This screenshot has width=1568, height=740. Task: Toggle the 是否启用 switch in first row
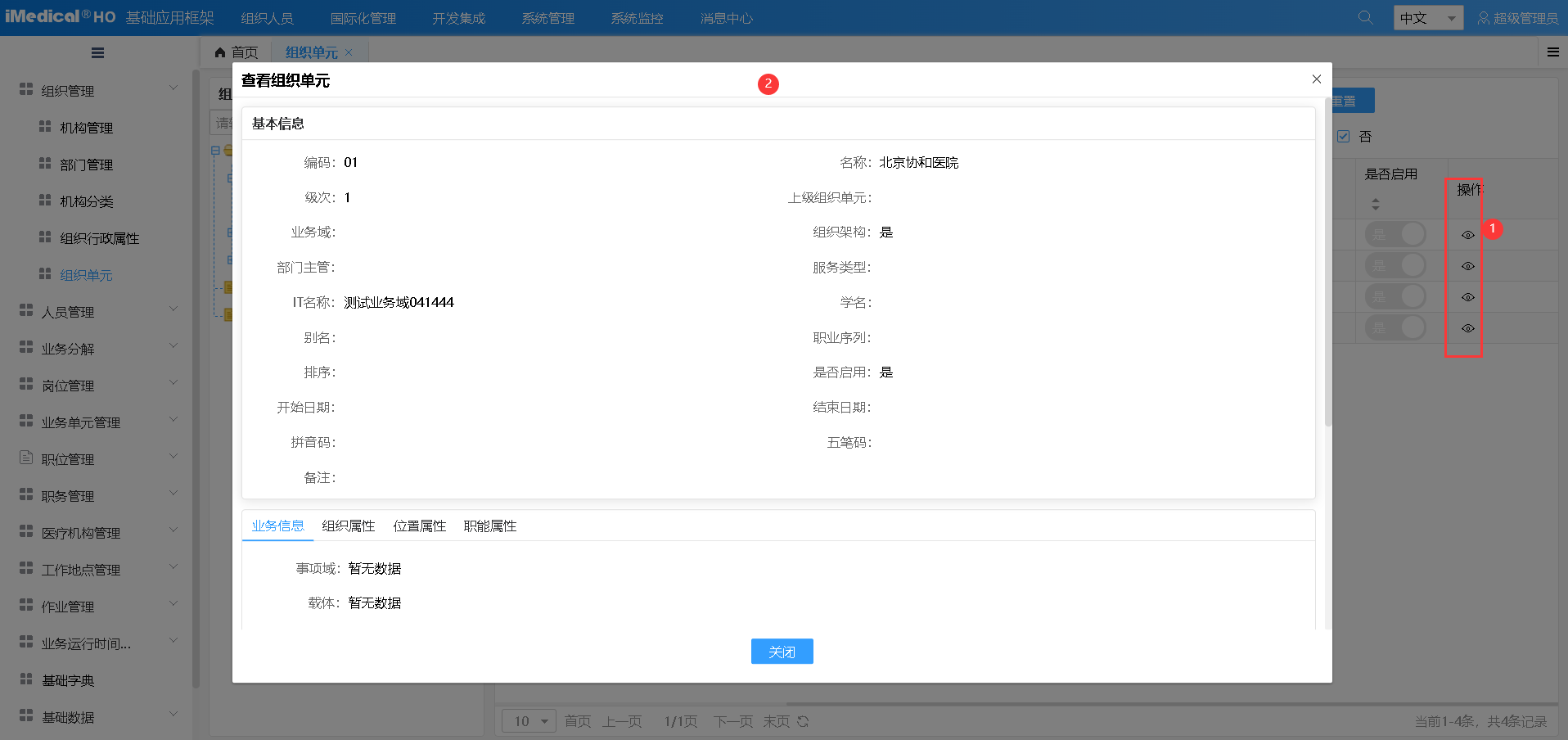1395,235
